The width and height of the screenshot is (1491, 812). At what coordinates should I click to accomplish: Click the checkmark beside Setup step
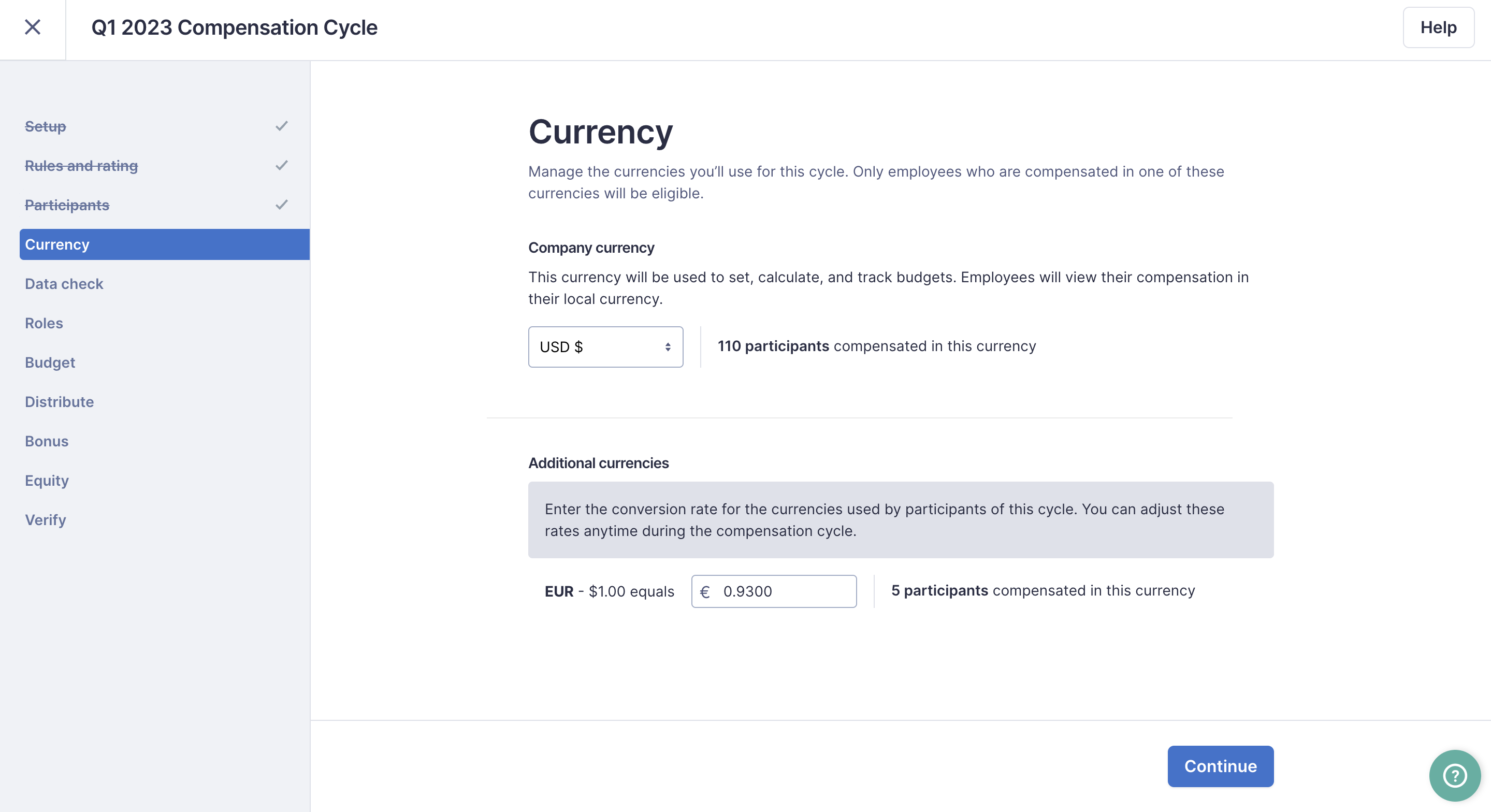(x=282, y=126)
